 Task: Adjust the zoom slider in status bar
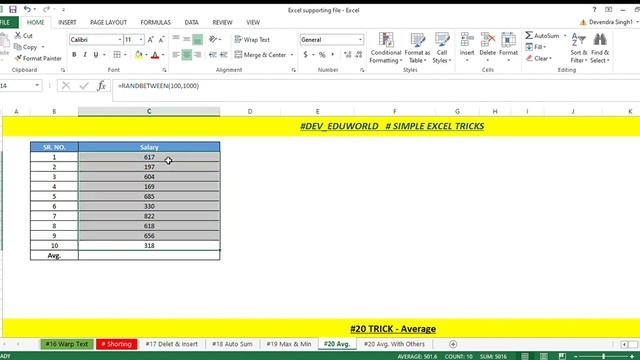(x=604, y=356)
